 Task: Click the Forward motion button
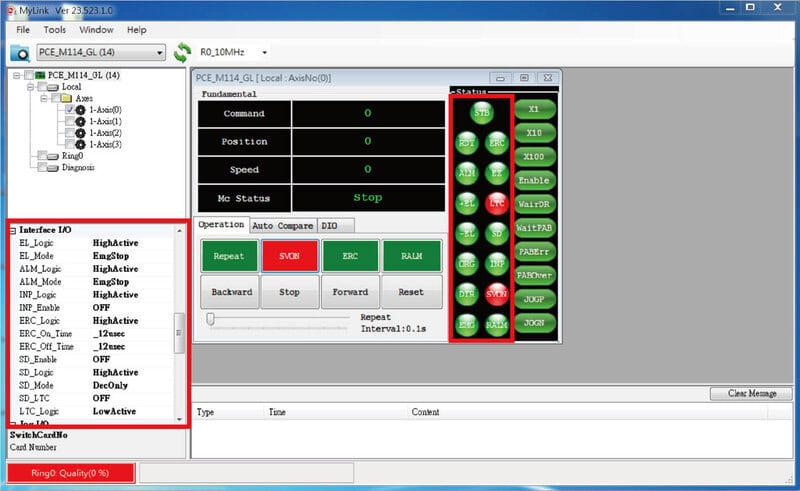click(350, 292)
